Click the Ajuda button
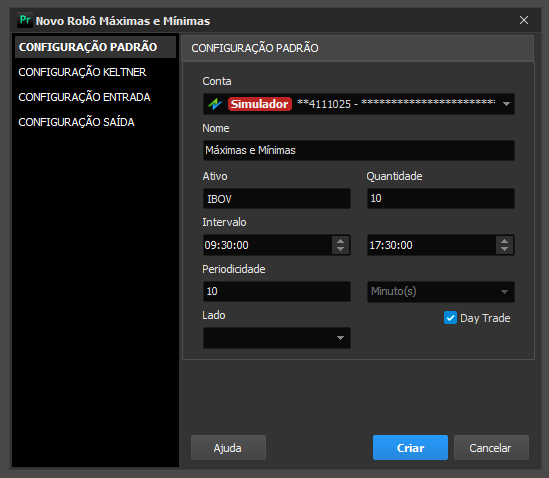Viewport: 549px width, 478px height. (228, 448)
